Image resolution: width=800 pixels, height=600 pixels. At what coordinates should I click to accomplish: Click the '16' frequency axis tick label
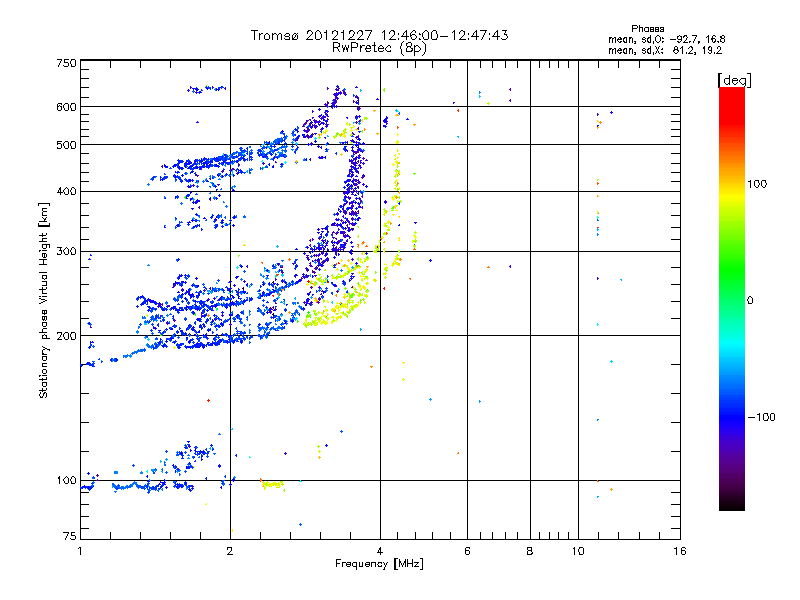[x=680, y=551]
